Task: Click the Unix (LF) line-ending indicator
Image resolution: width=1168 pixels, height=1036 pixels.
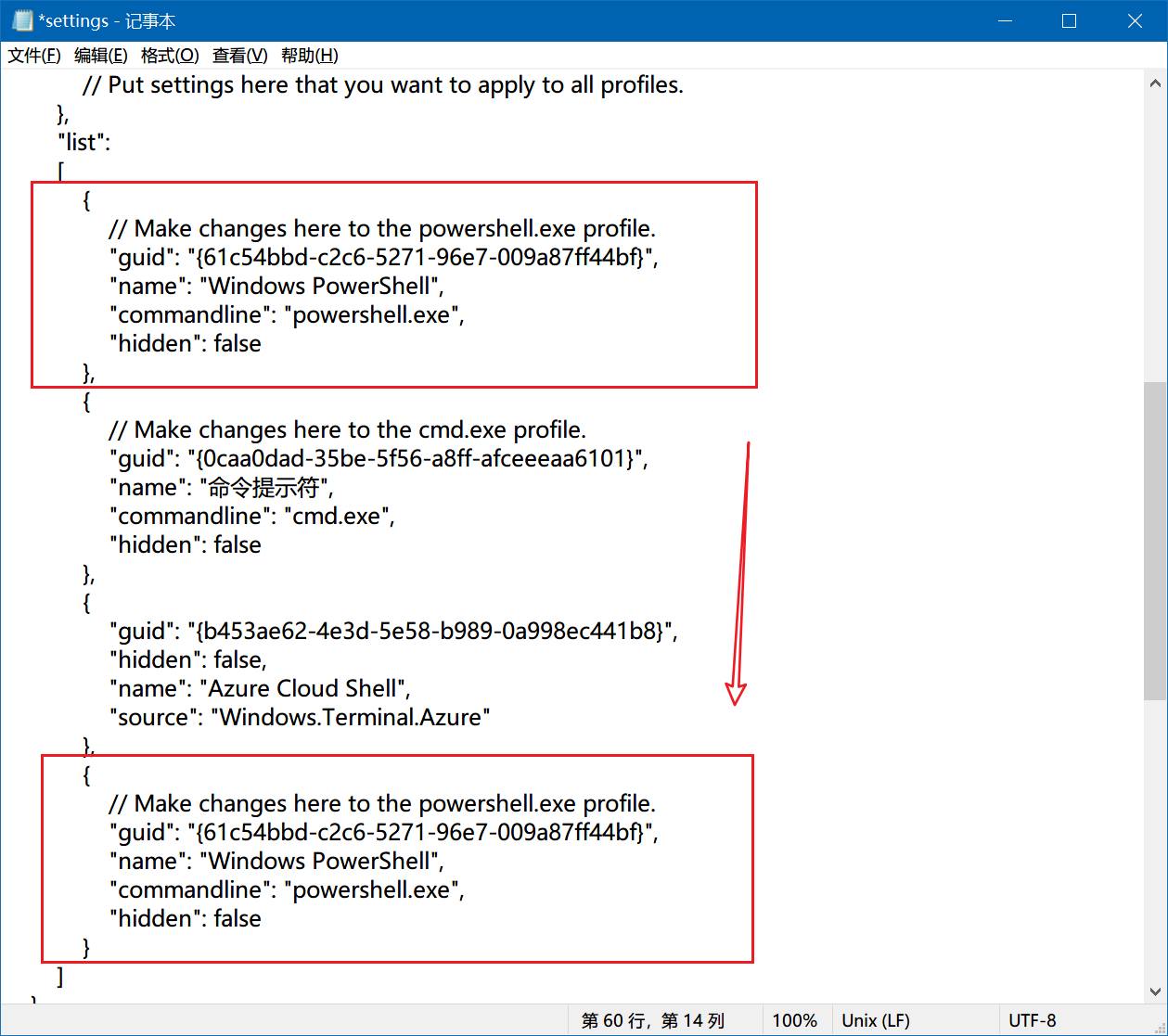Action: point(874,1020)
